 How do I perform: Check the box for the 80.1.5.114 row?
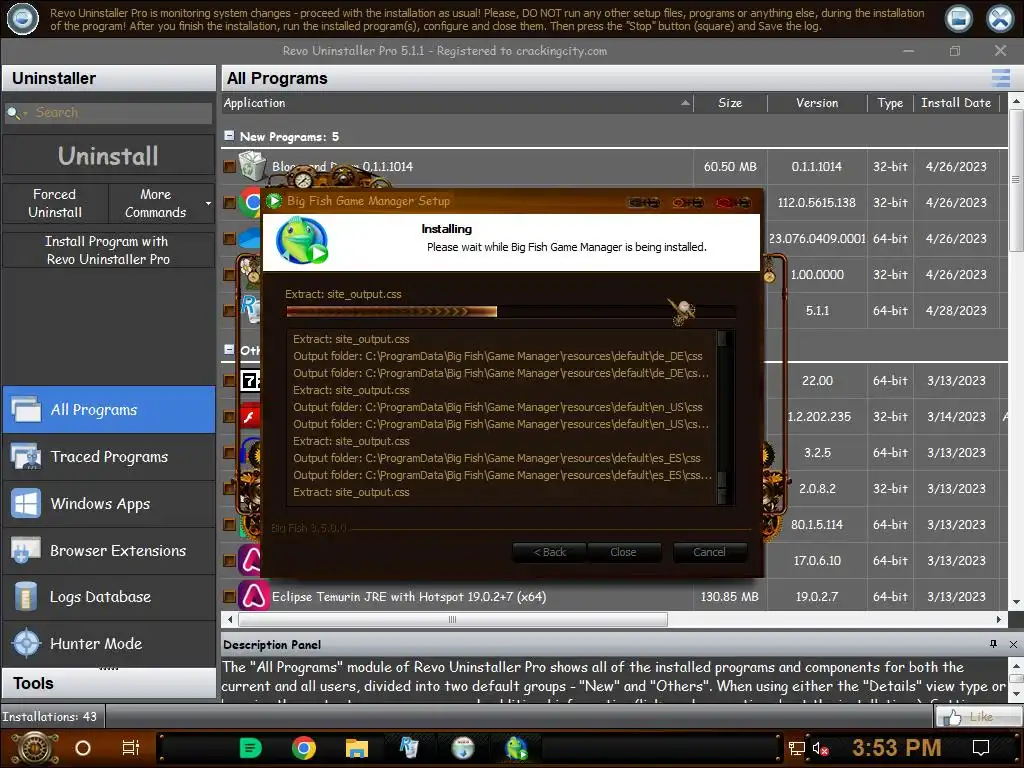tap(229, 524)
